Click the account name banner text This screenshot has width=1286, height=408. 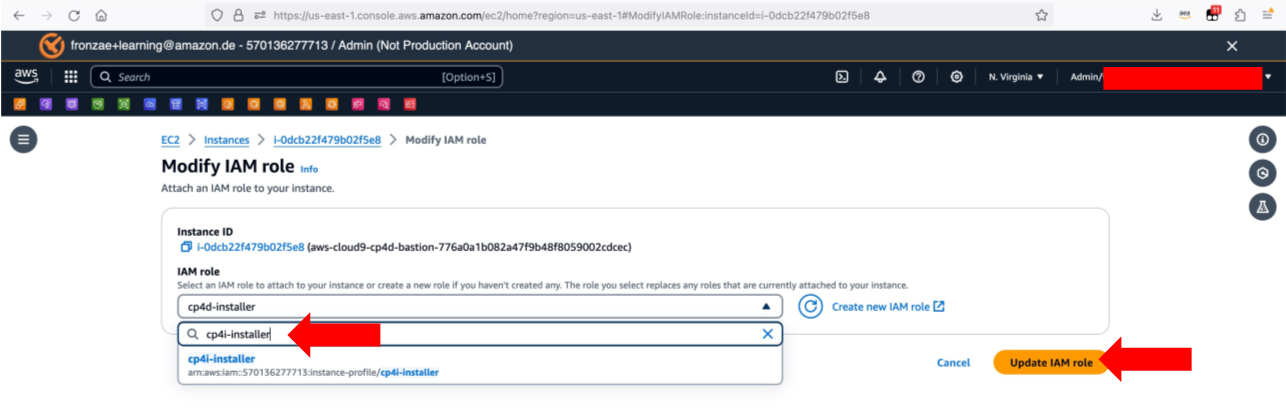[x=292, y=46]
